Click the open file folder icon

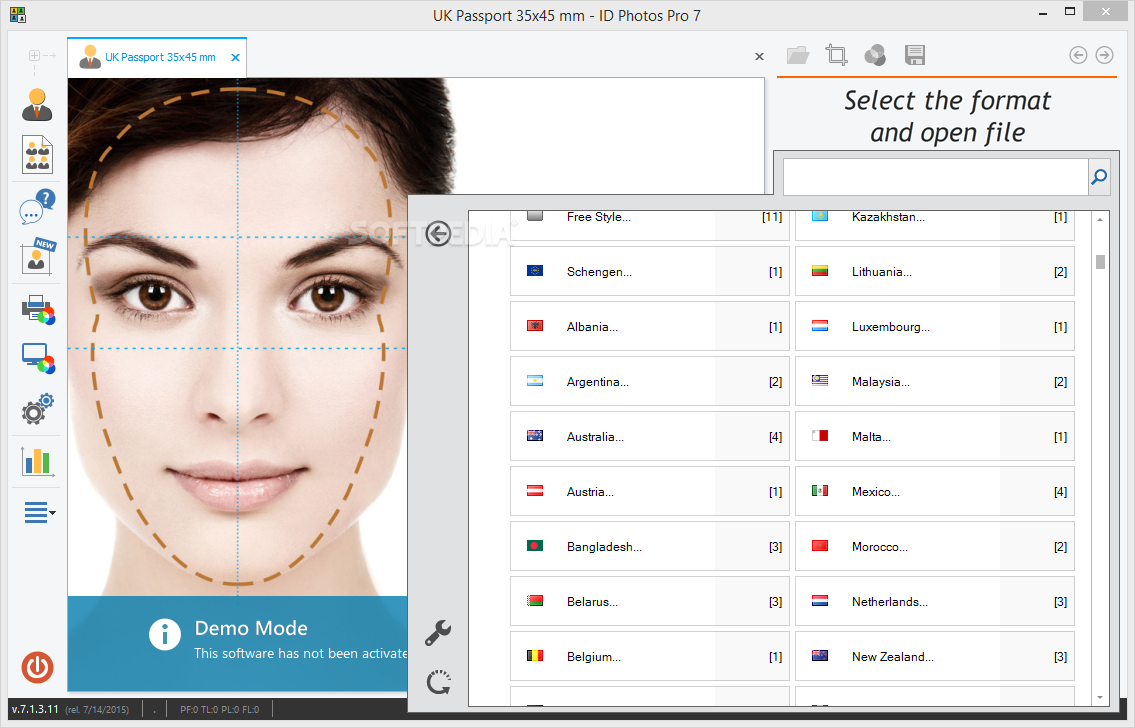click(x=798, y=56)
